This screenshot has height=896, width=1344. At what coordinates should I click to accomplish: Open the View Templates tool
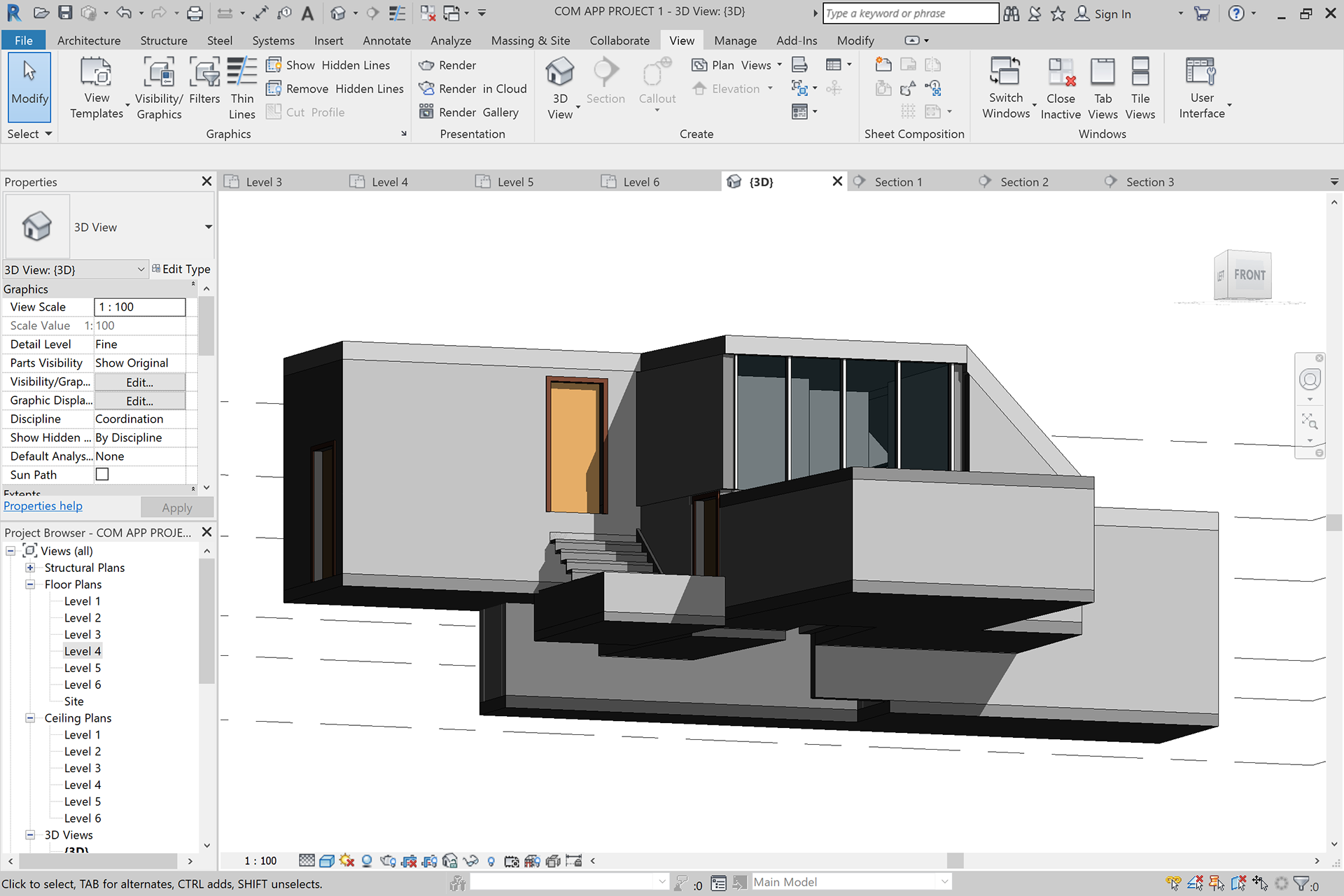tap(97, 88)
